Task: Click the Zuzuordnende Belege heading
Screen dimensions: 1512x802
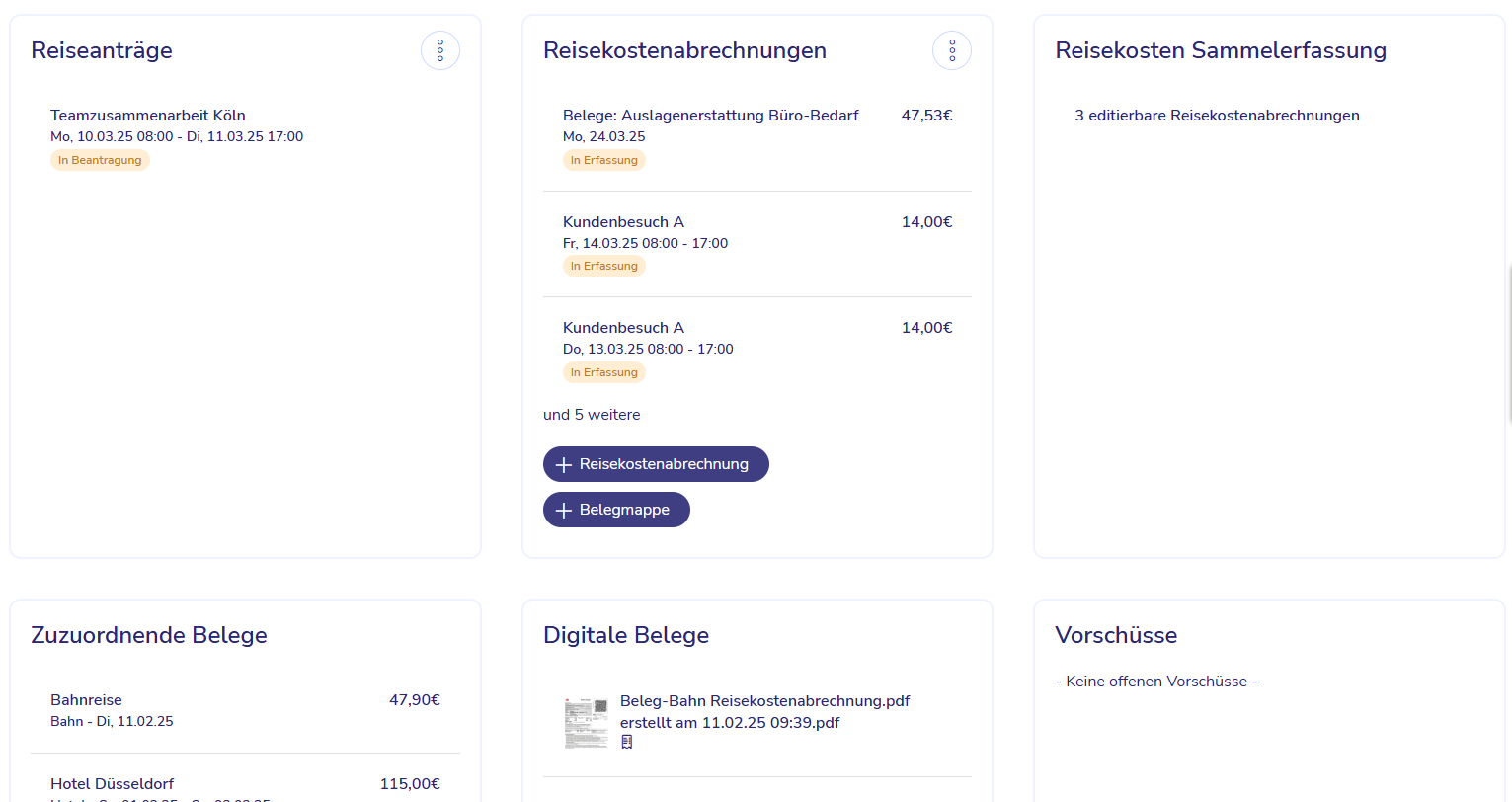Action: (x=149, y=635)
